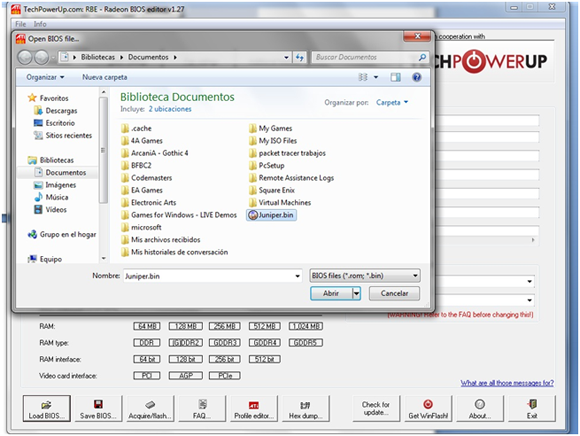
Task: Open the Codemasters folder
Action: (x=146, y=178)
